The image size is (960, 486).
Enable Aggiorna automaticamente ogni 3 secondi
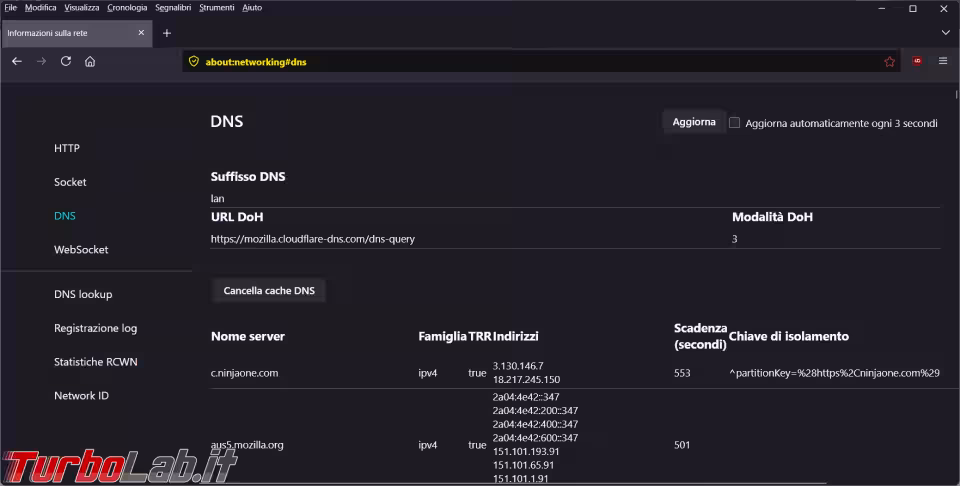click(x=734, y=123)
